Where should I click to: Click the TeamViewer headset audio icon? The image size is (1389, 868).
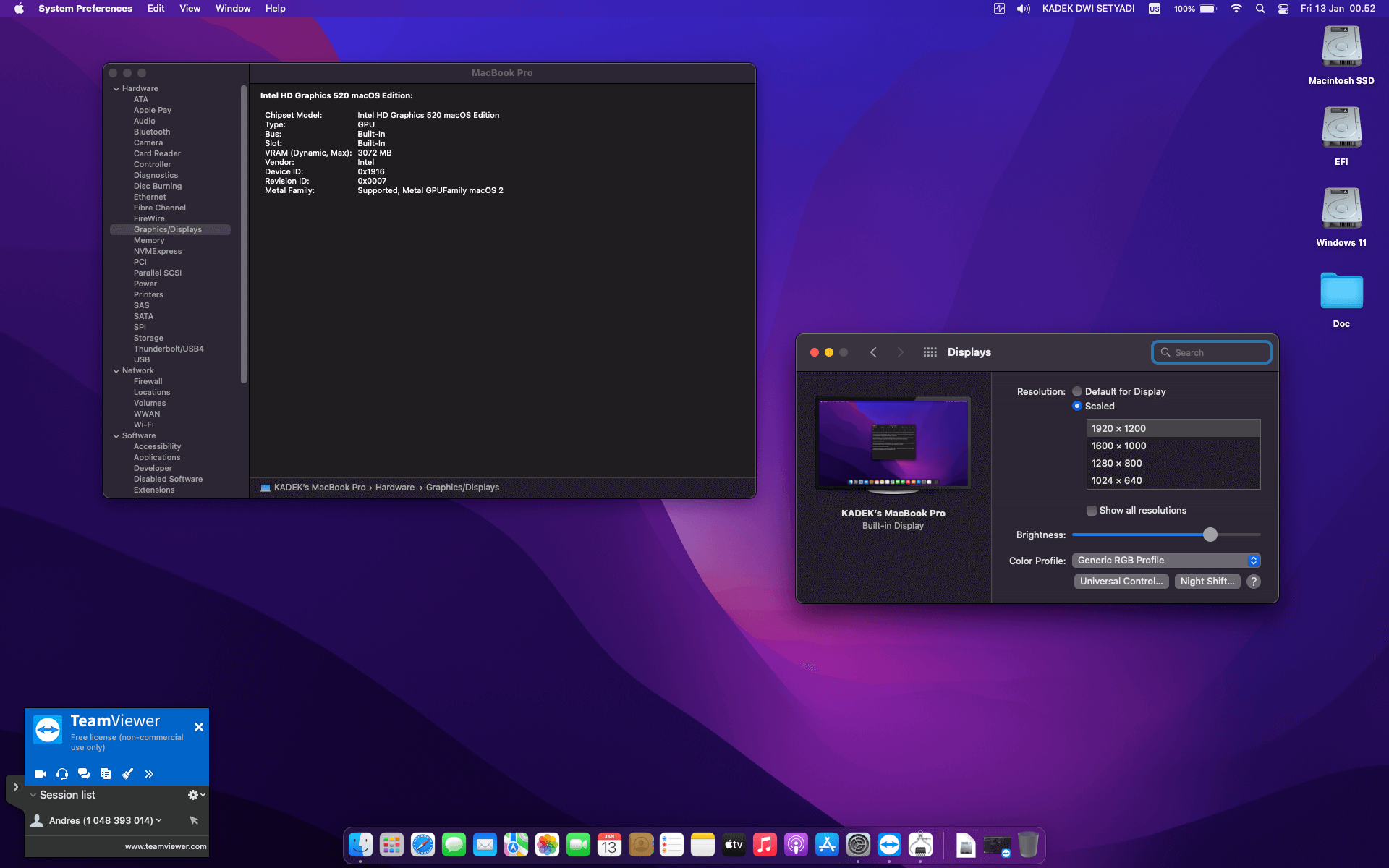(x=62, y=774)
